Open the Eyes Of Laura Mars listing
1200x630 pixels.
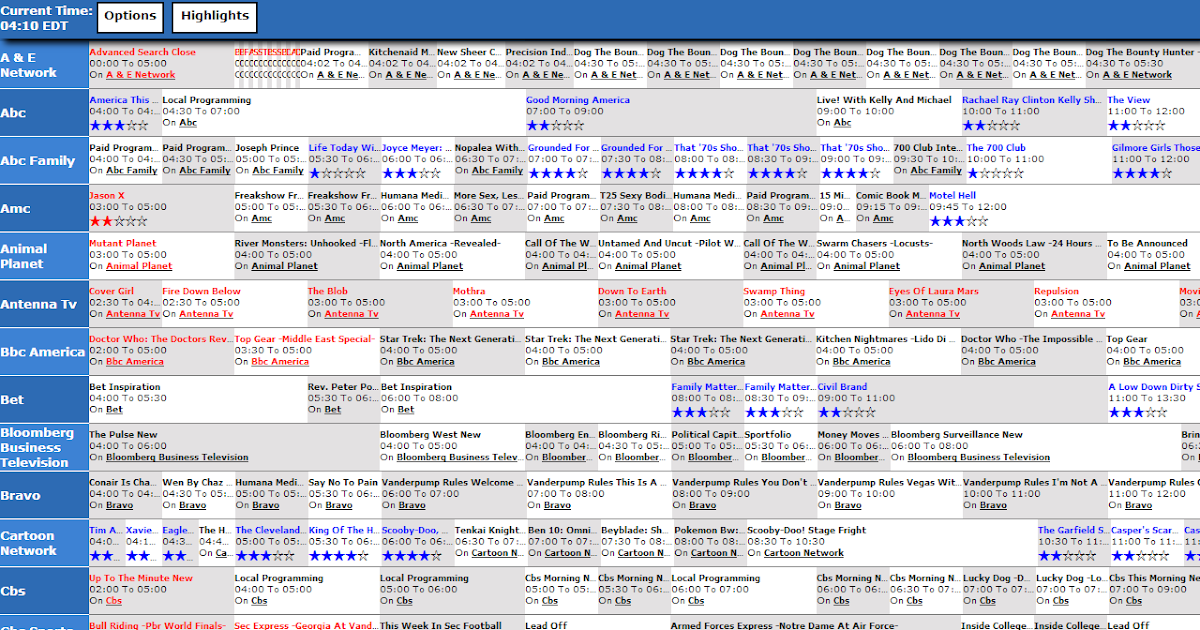click(934, 291)
